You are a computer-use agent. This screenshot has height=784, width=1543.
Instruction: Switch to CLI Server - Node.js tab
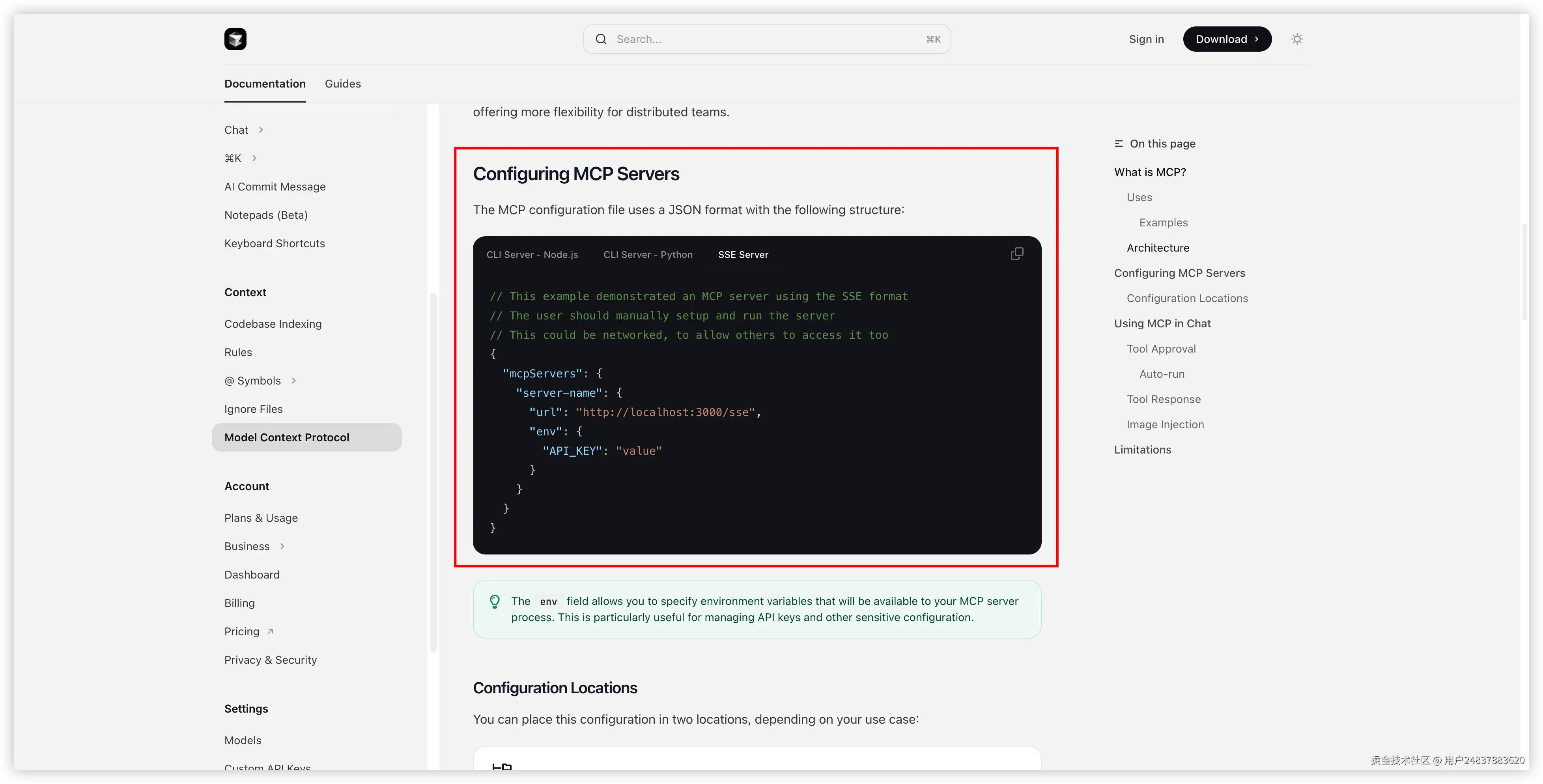point(532,254)
